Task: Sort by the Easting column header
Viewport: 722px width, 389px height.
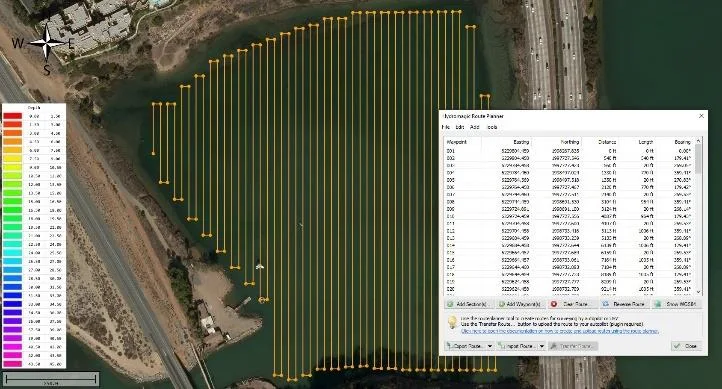Action: click(x=507, y=142)
